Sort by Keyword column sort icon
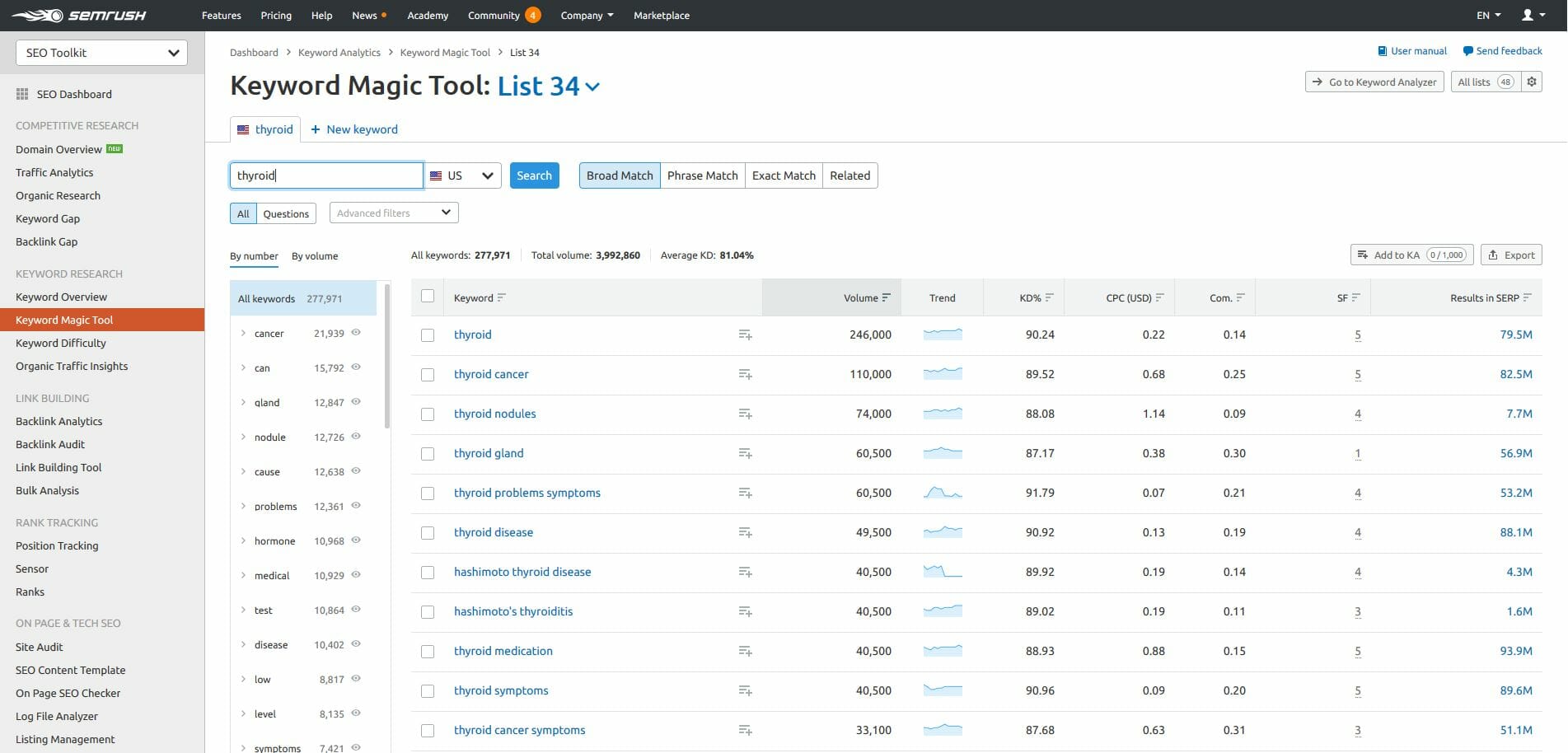This screenshot has width=1568, height=753. pos(501,297)
